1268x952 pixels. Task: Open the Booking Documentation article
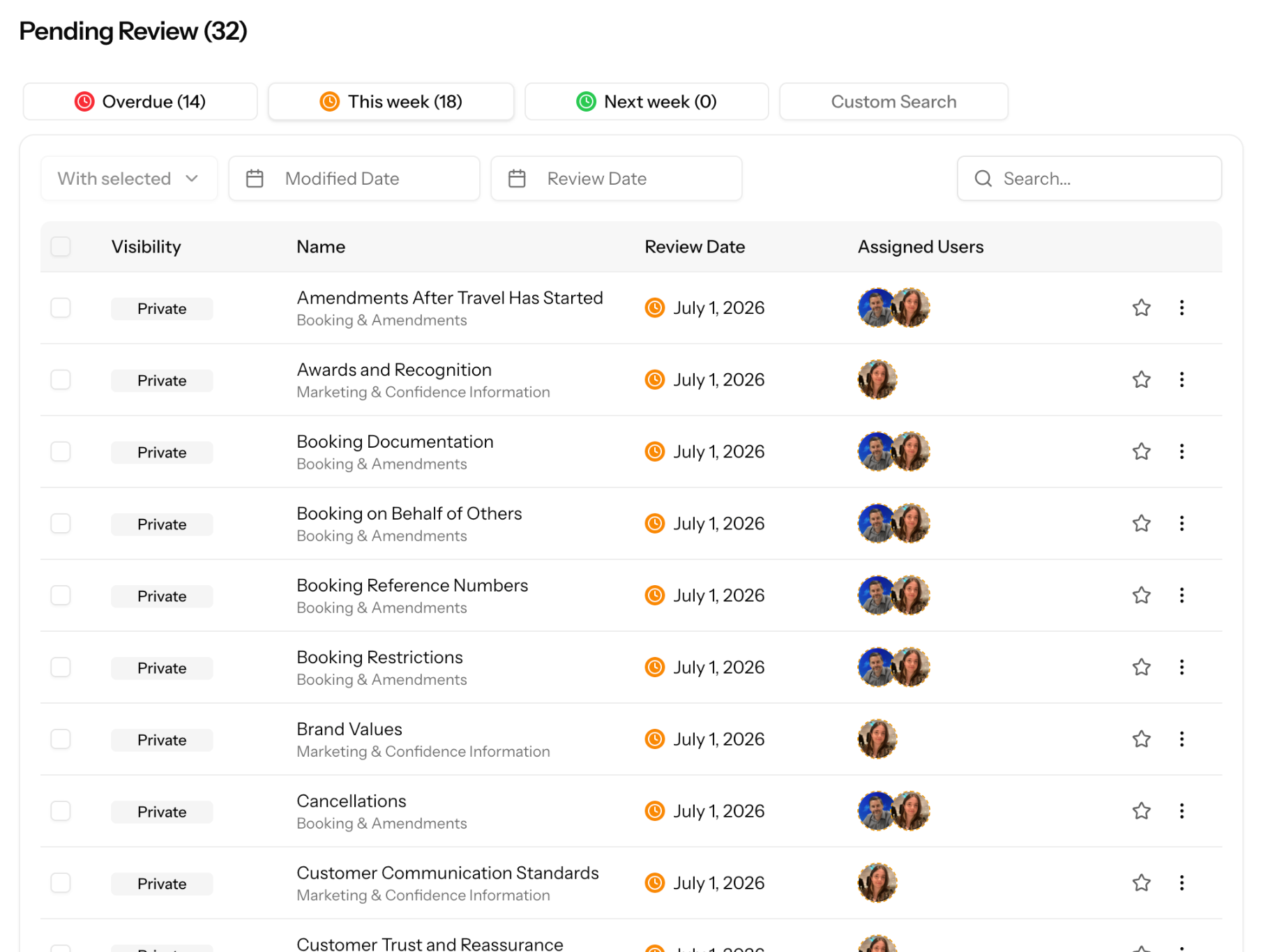coord(395,441)
